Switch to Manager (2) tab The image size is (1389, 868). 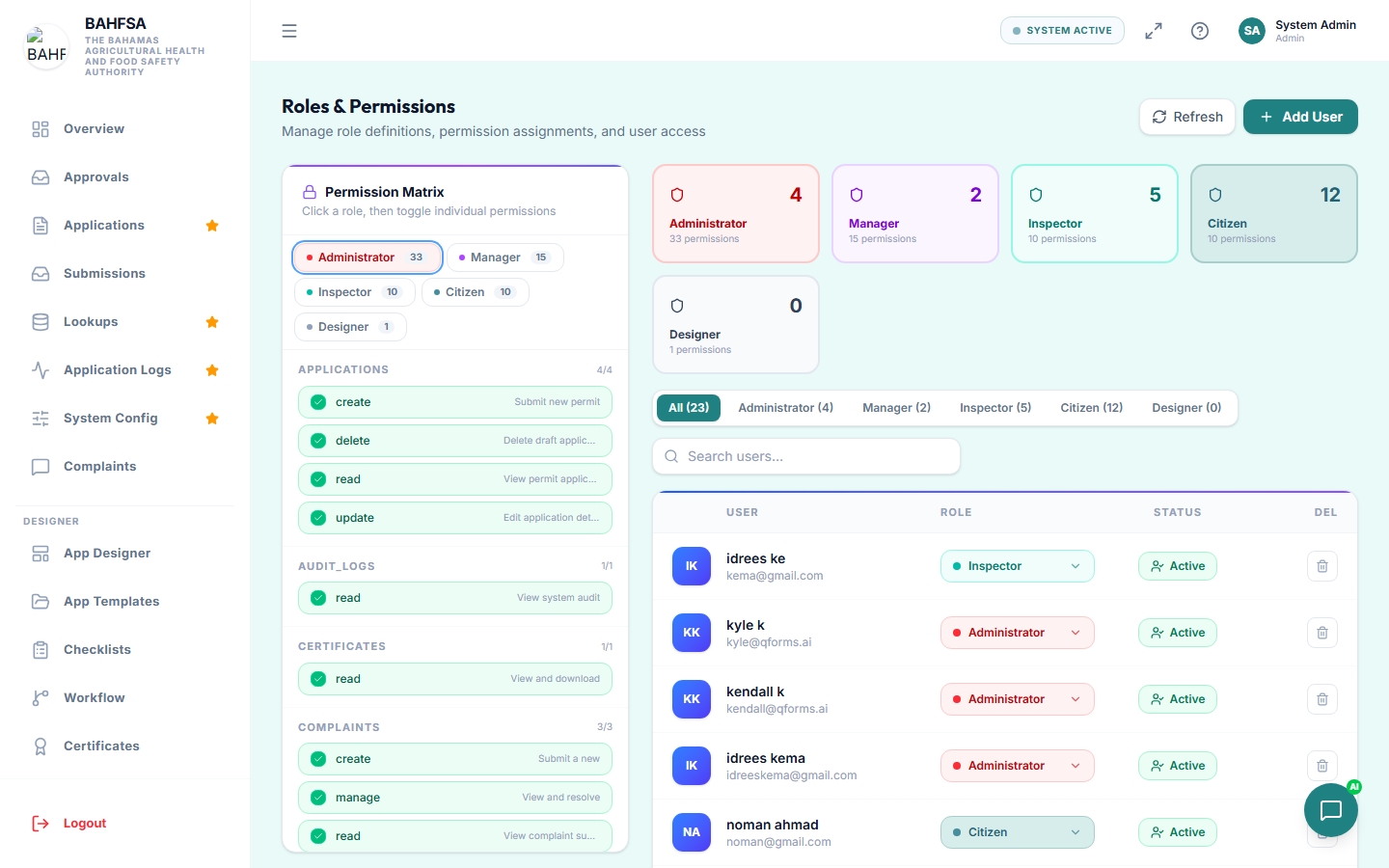[x=896, y=408]
